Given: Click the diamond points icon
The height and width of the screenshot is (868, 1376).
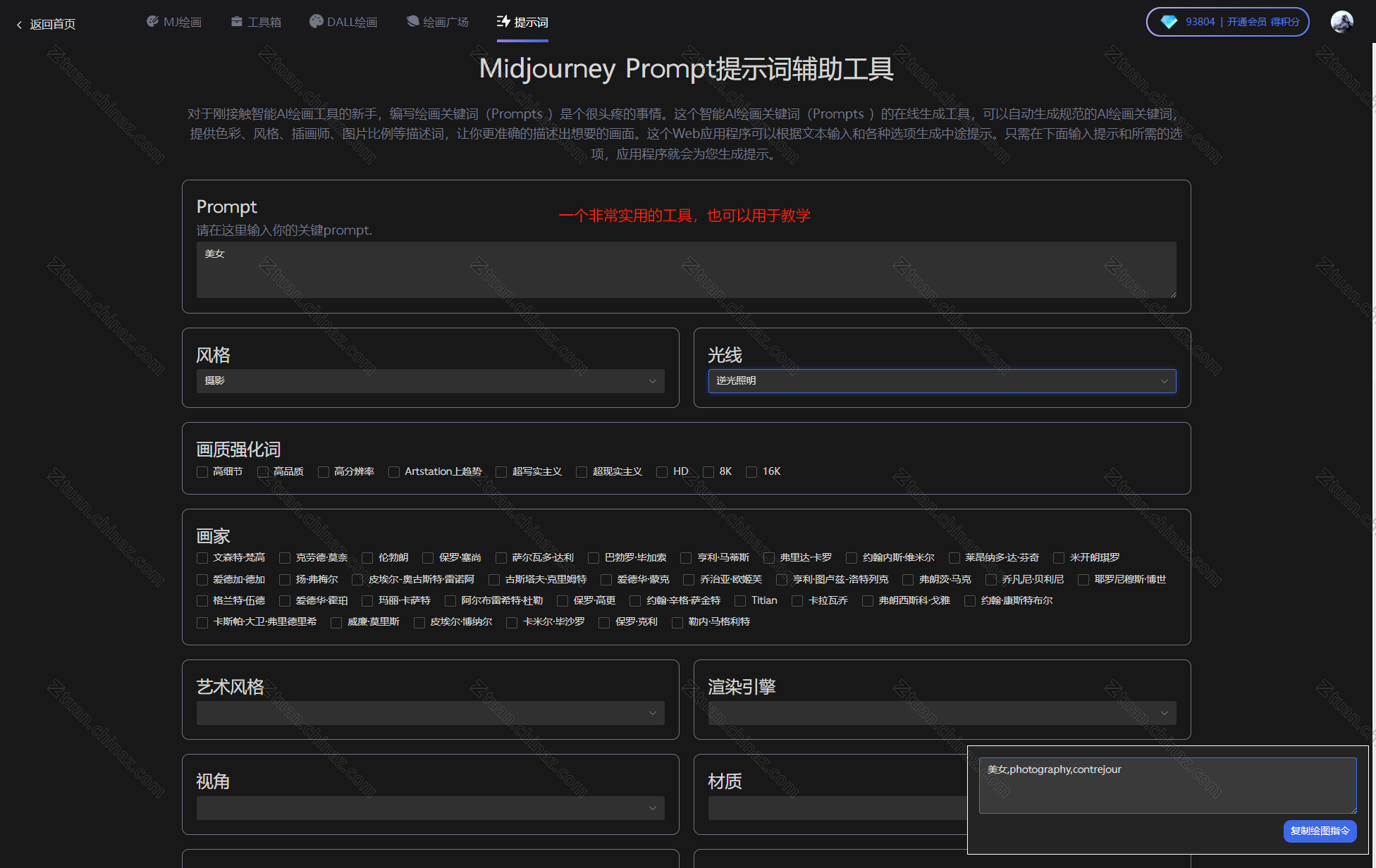Looking at the screenshot, I should [1169, 22].
